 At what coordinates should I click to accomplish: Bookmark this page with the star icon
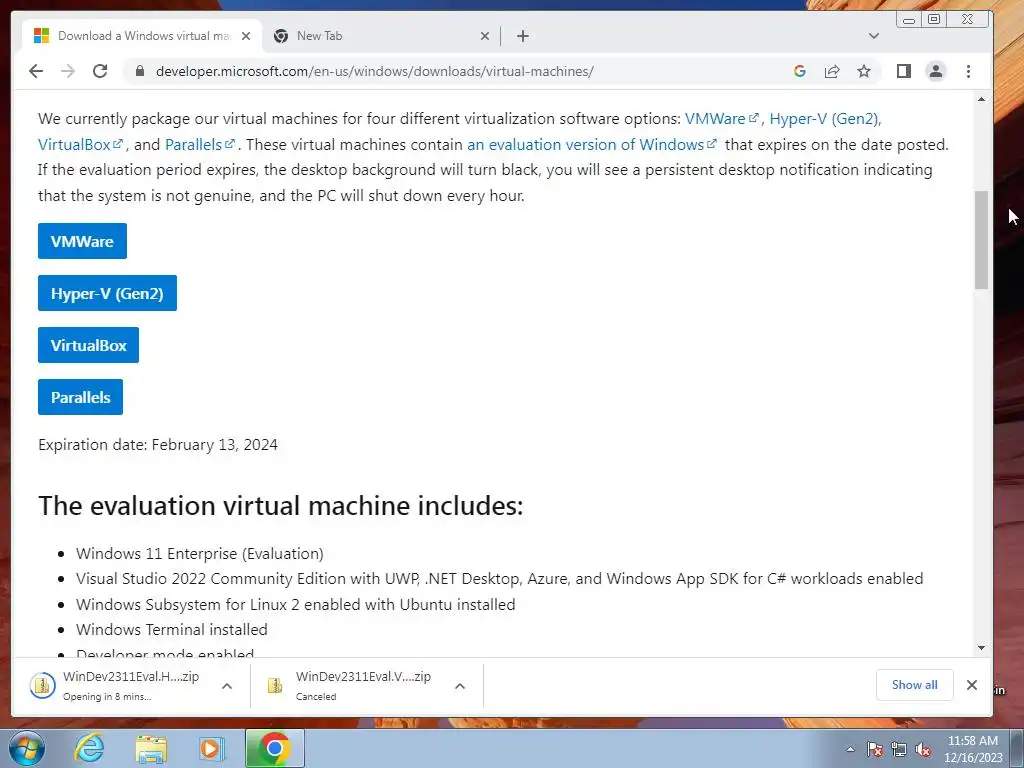pos(864,71)
